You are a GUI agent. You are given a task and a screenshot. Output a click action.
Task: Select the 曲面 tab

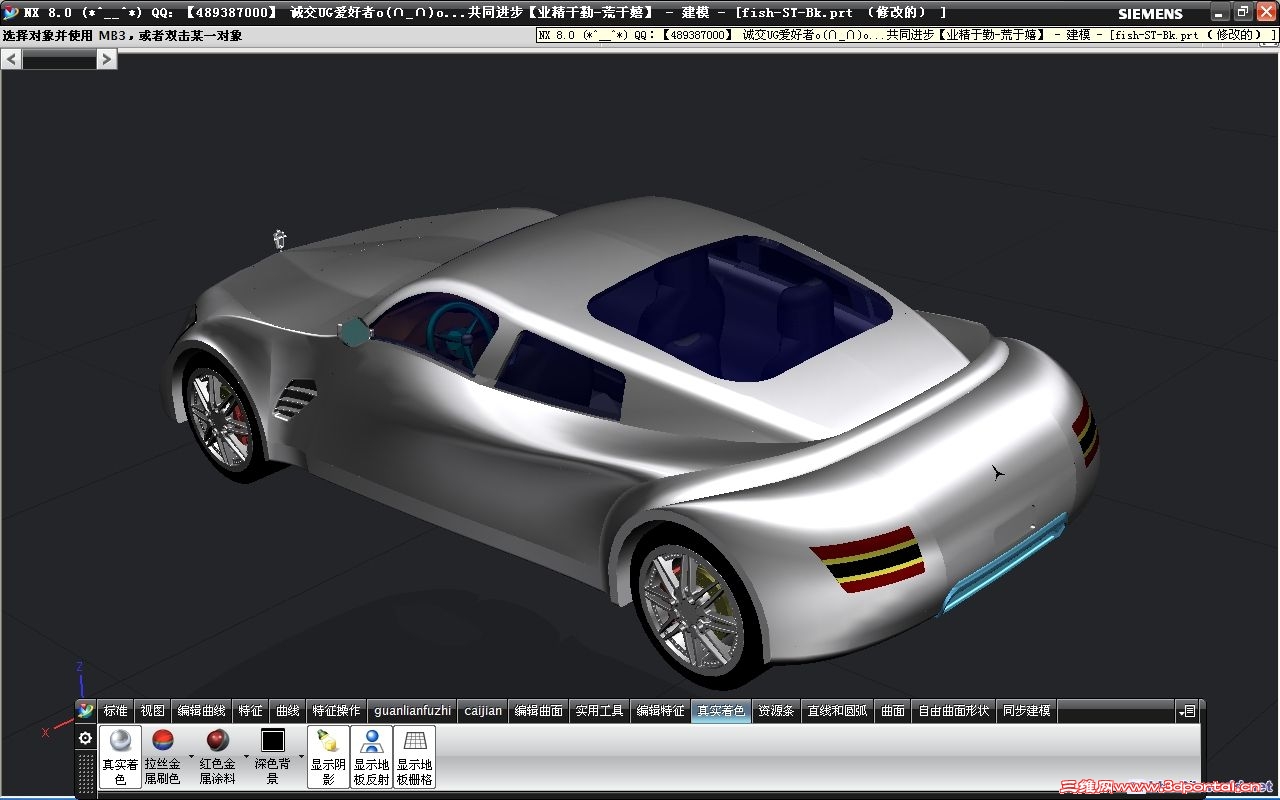coord(893,711)
